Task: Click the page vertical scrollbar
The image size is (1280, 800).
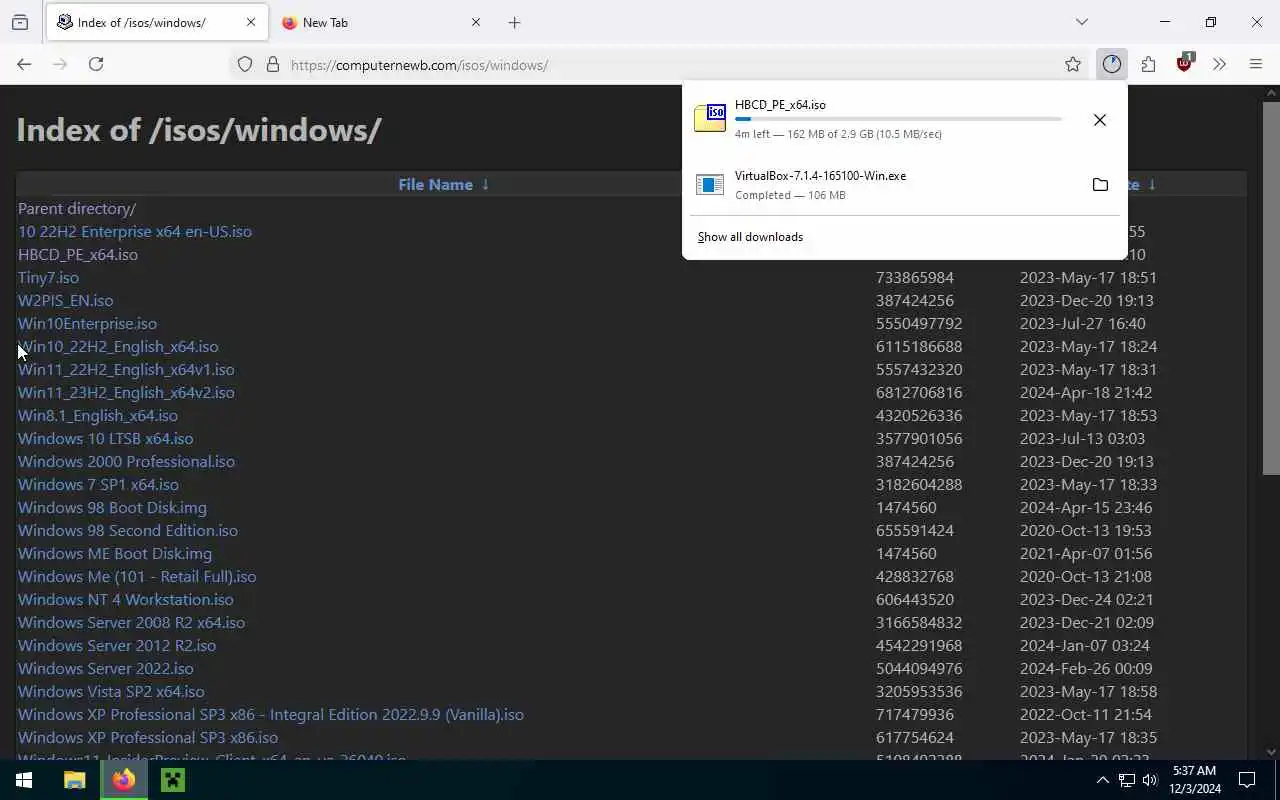Action: coord(1271,288)
